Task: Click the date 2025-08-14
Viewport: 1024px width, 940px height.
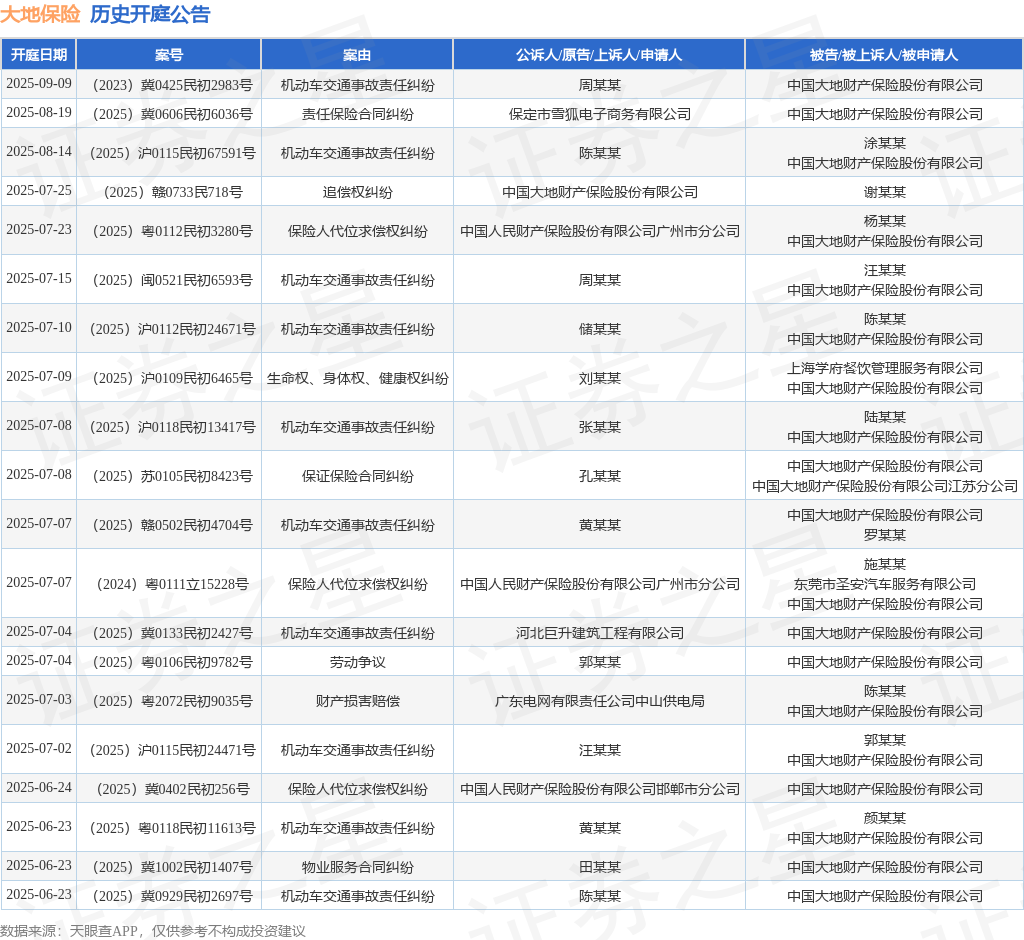Action: (39, 152)
